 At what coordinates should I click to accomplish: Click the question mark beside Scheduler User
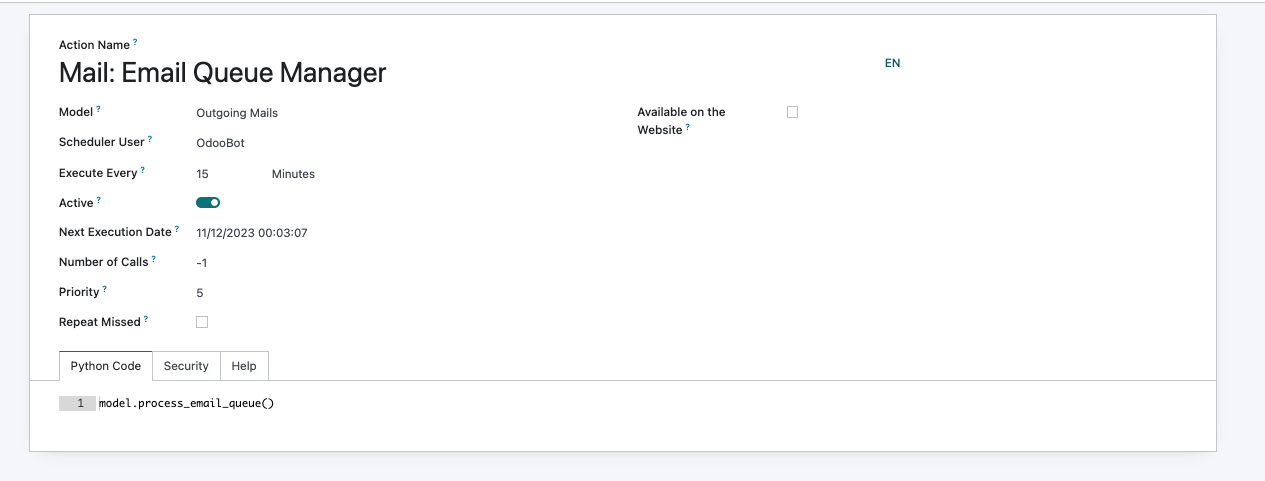150,139
